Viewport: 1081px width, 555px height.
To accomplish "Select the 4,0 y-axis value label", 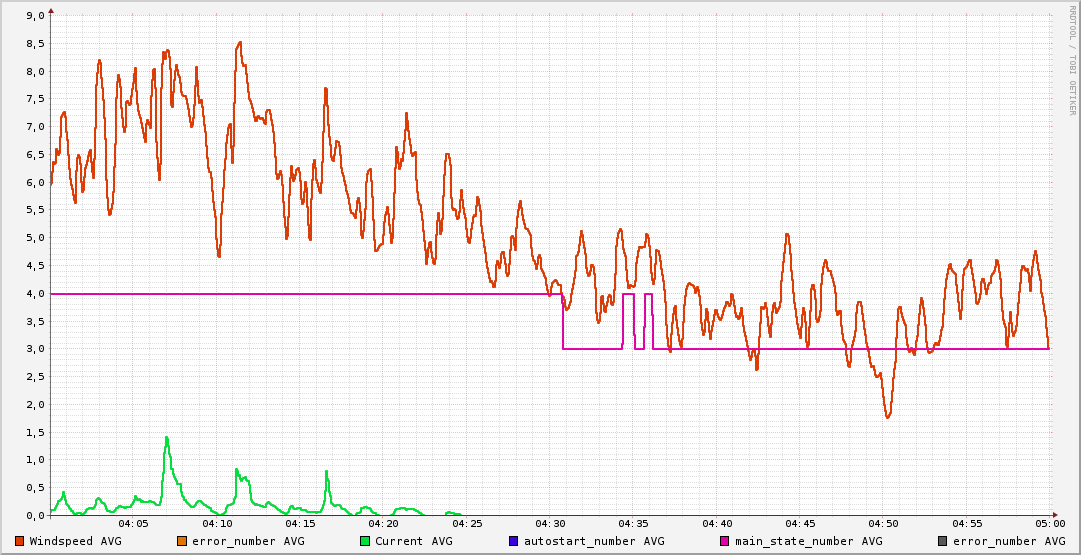I will pyautogui.click(x=33, y=294).
